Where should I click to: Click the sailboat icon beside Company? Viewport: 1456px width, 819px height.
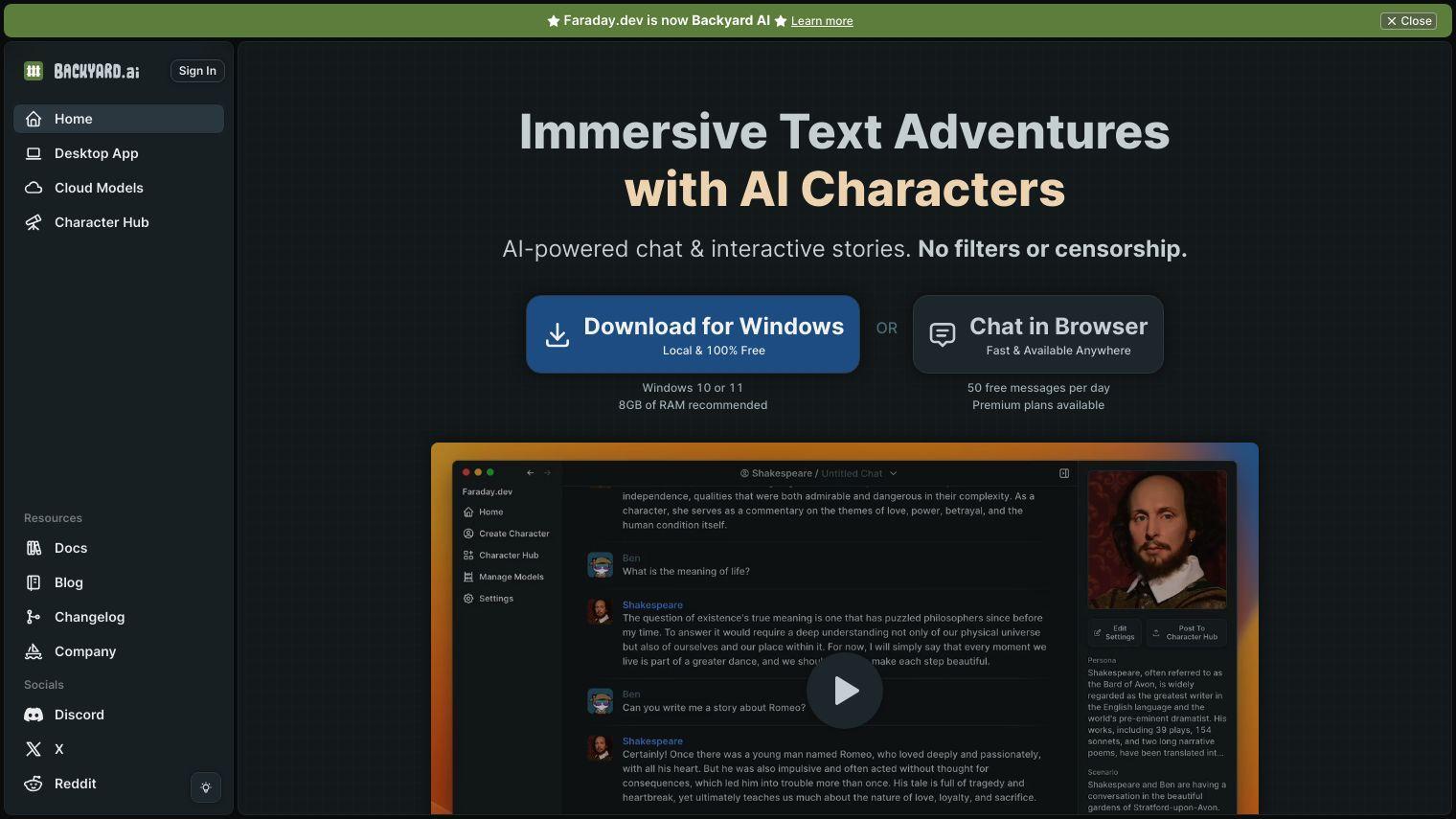point(34,651)
